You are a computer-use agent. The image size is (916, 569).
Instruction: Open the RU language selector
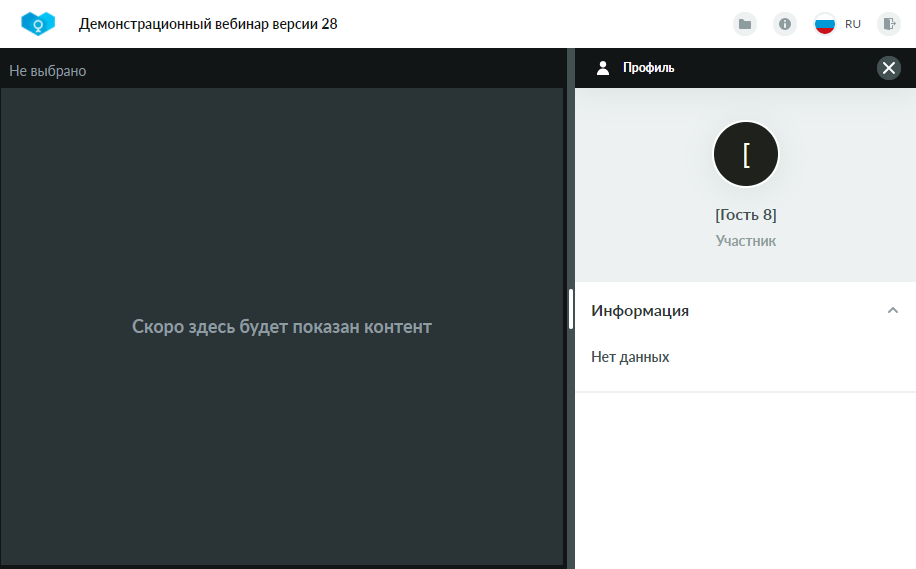[x=852, y=24]
